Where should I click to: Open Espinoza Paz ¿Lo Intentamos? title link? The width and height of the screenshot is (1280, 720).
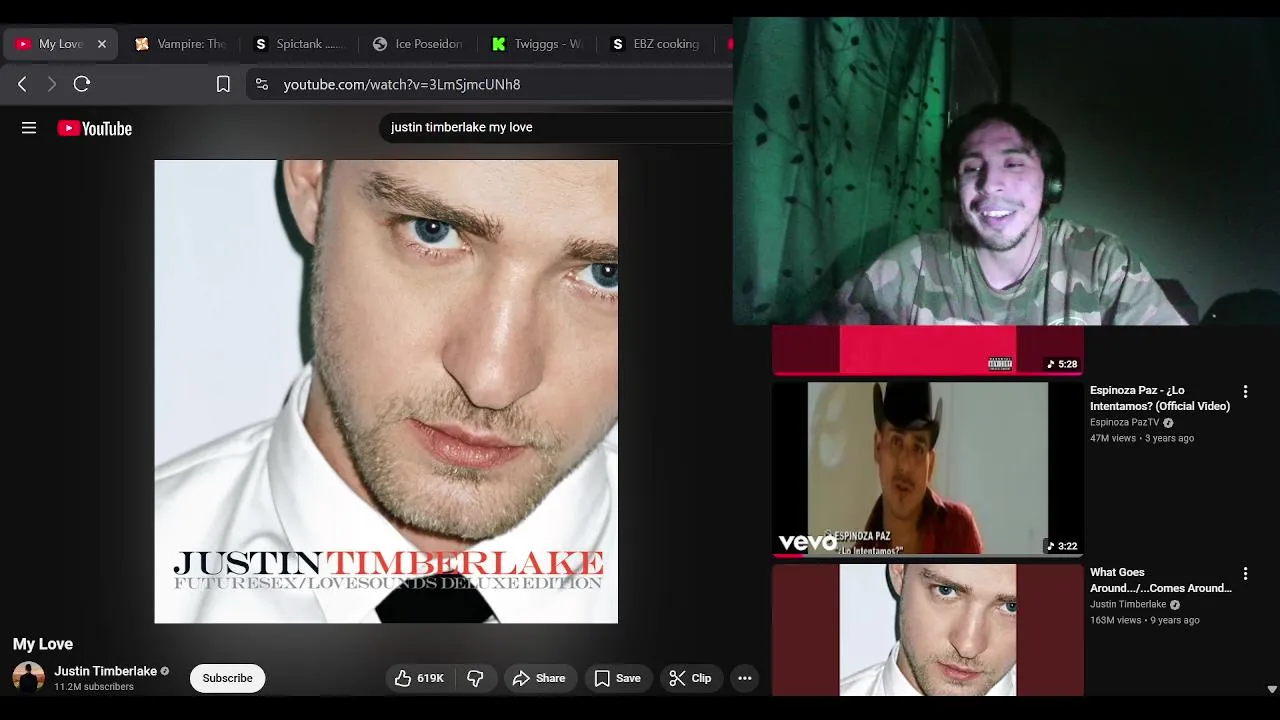pyautogui.click(x=1160, y=398)
